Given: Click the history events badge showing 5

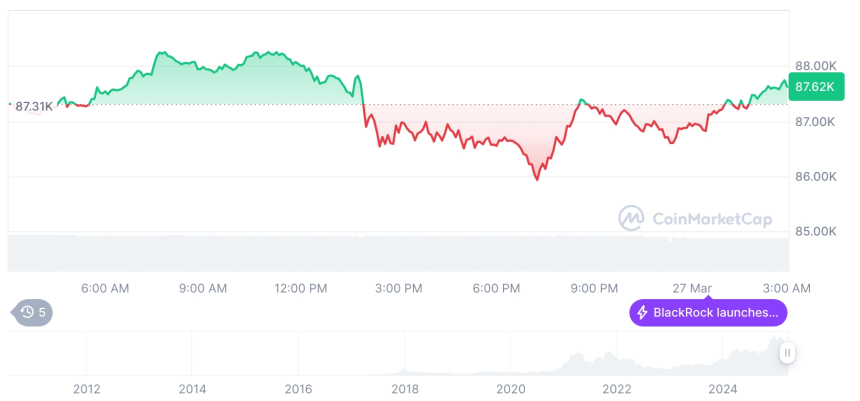Looking at the screenshot, I should (x=34, y=312).
